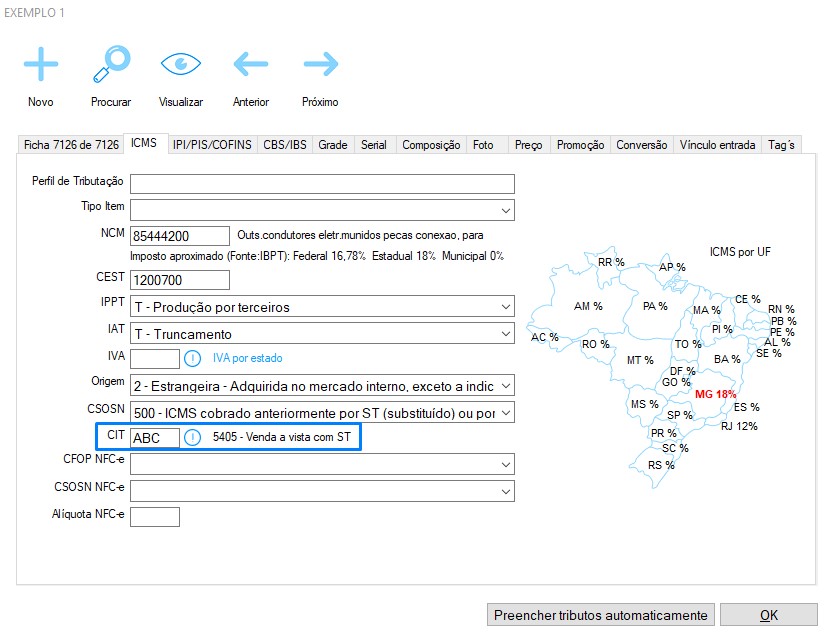Expand the CFOP NFC-e dropdown
Image resolution: width=836 pixels, height=643 pixels.
point(505,464)
